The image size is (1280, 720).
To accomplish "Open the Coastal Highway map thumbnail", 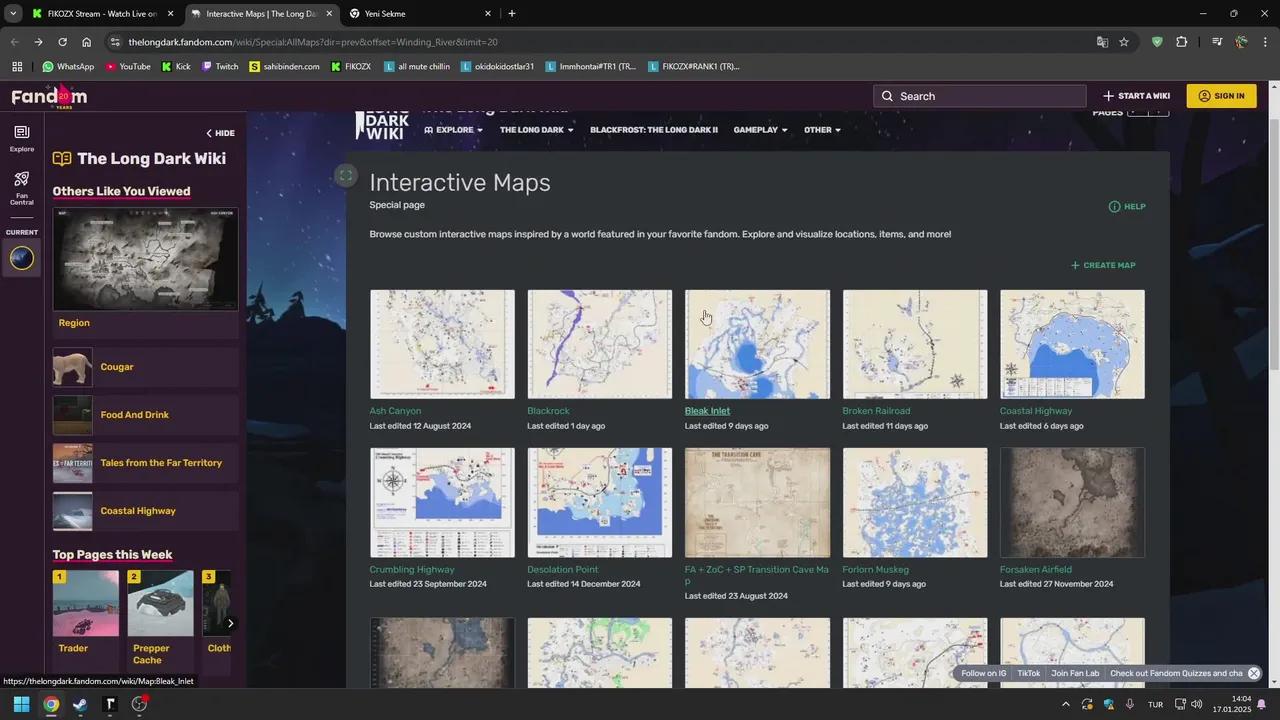I will pyautogui.click(x=1072, y=344).
